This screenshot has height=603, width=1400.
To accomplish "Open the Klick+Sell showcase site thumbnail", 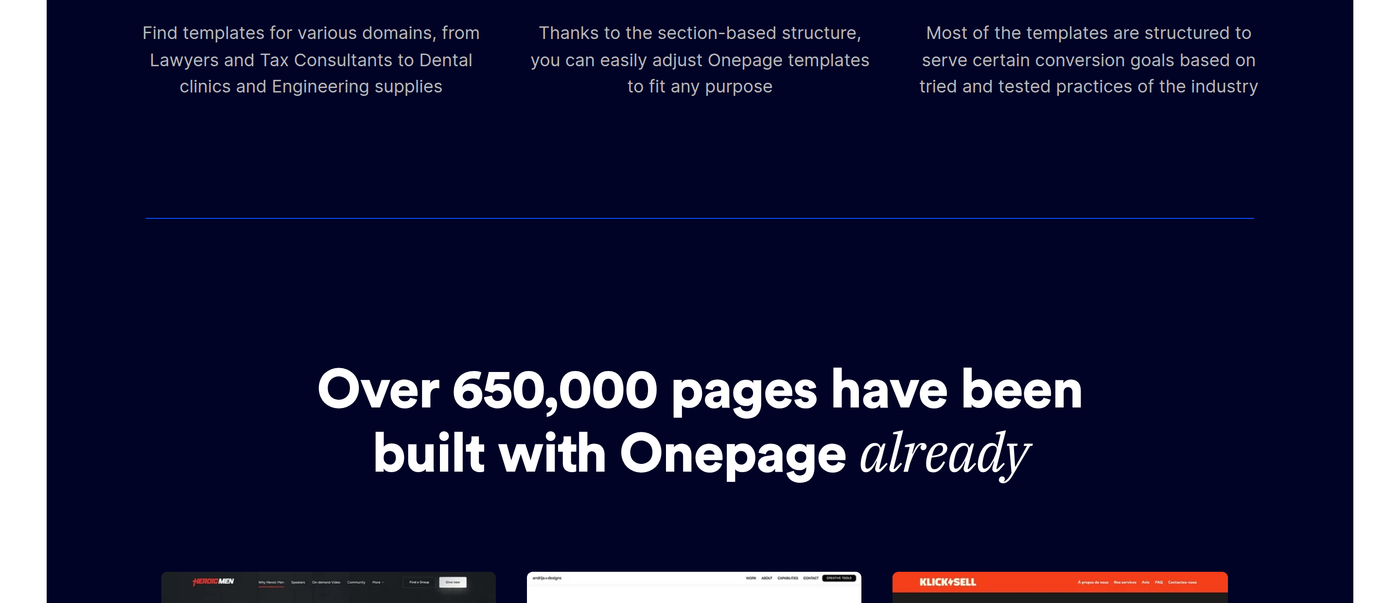I will (x=1060, y=587).
